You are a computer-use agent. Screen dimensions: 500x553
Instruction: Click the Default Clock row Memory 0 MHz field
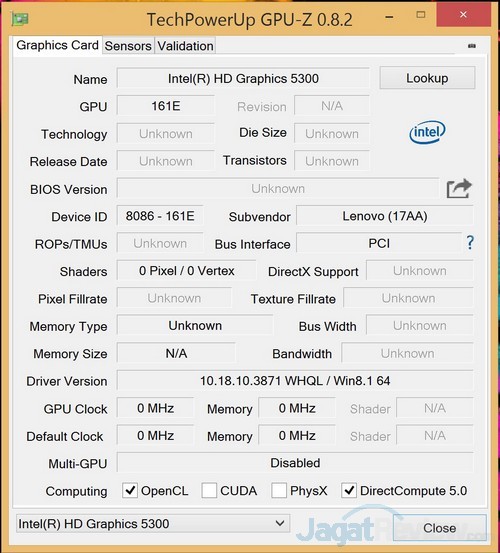click(x=297, y=436)
